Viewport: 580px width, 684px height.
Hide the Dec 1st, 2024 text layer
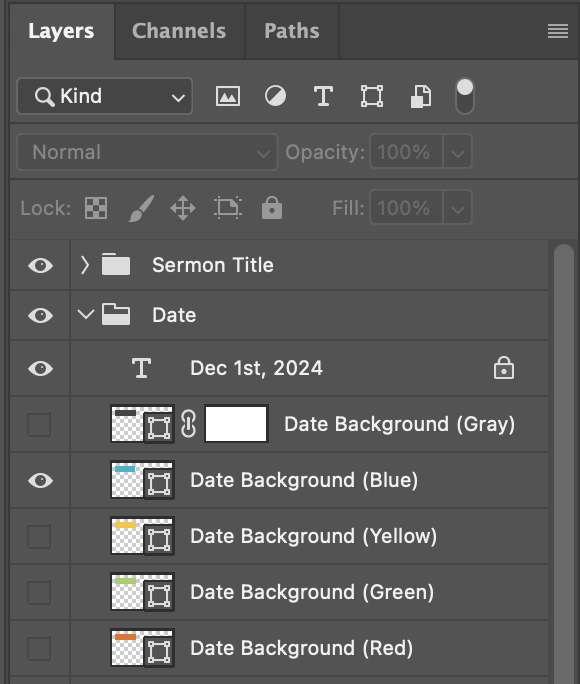point(41,369)
